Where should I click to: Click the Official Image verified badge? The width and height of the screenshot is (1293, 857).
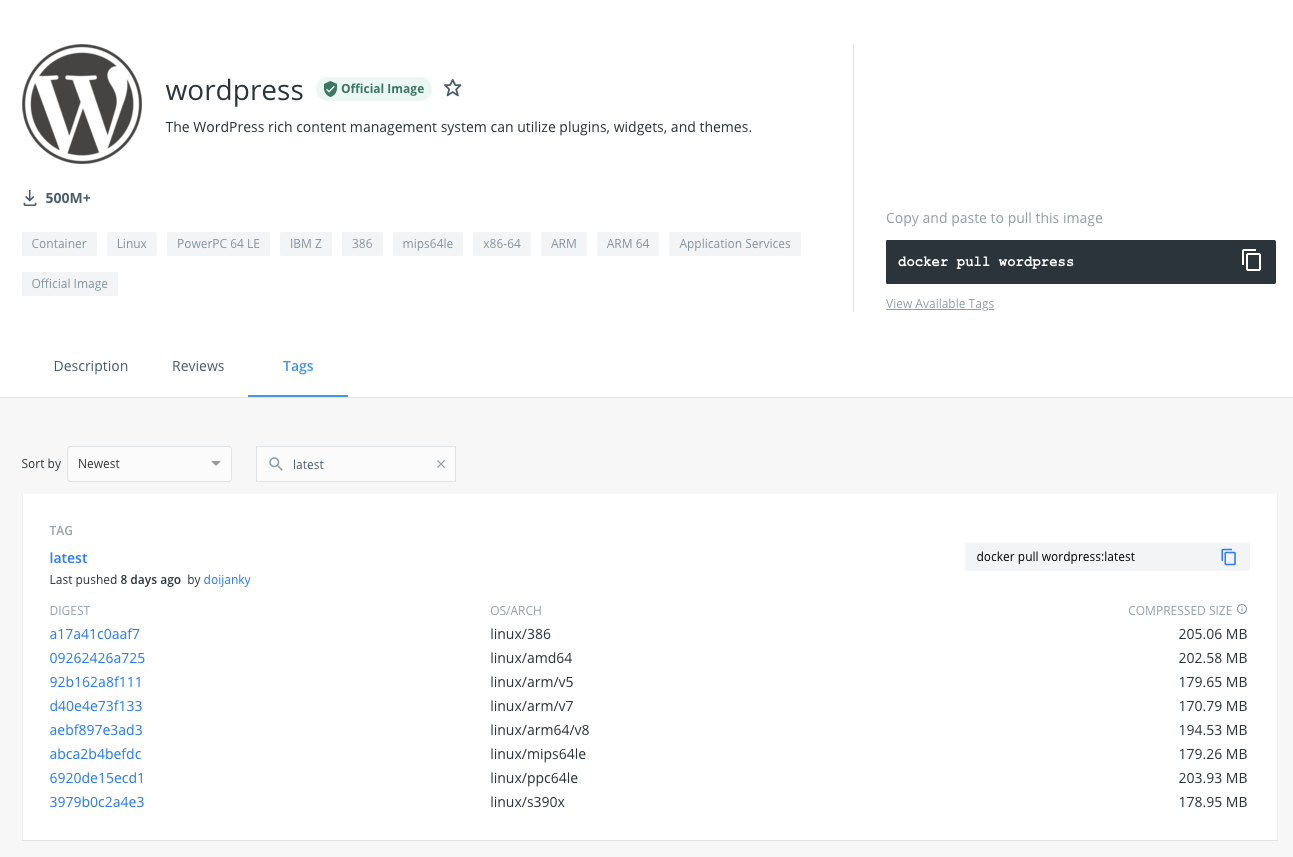coord(374,89)
